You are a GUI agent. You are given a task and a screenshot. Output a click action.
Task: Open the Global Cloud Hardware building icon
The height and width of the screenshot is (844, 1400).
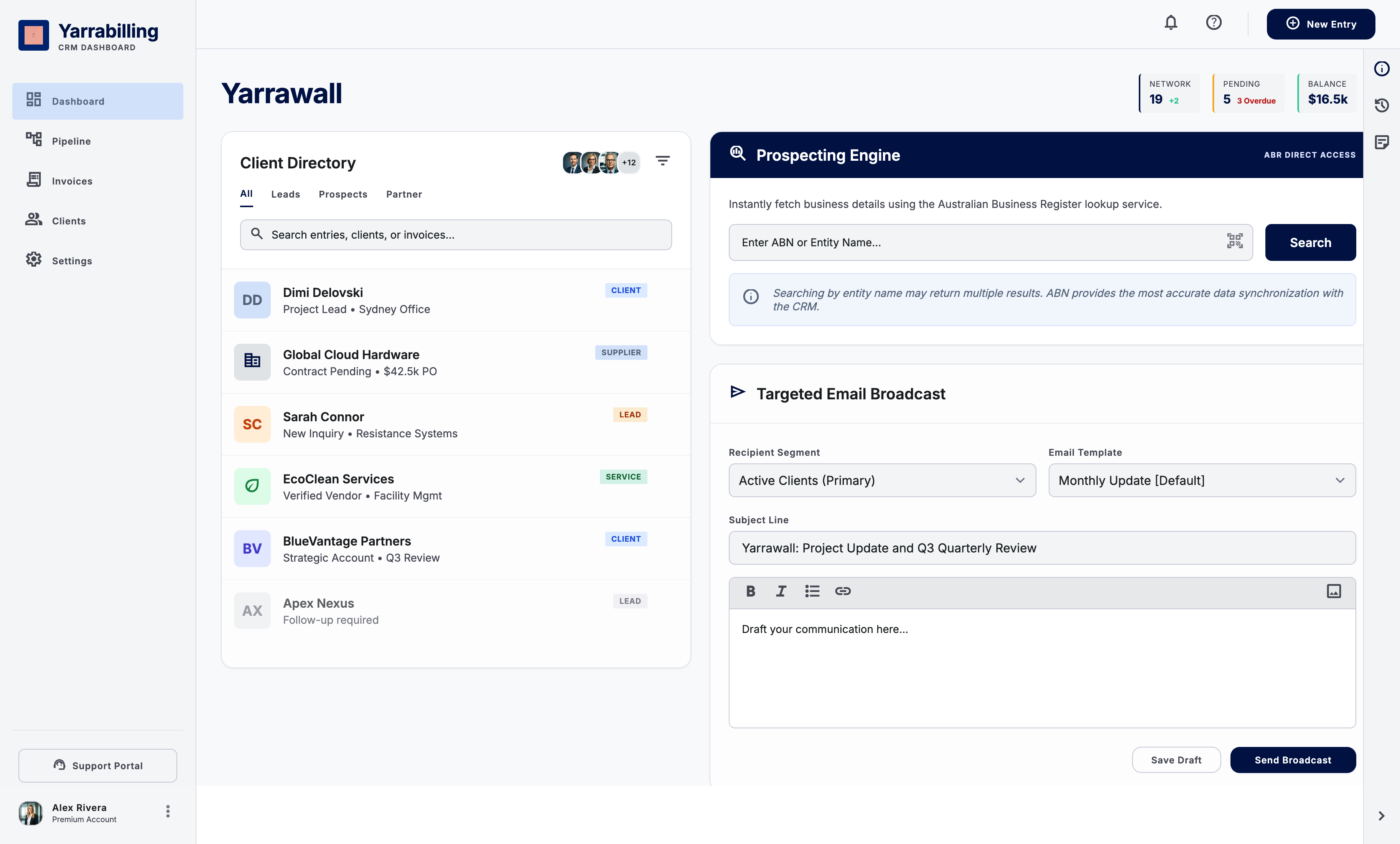click(252, 362)
